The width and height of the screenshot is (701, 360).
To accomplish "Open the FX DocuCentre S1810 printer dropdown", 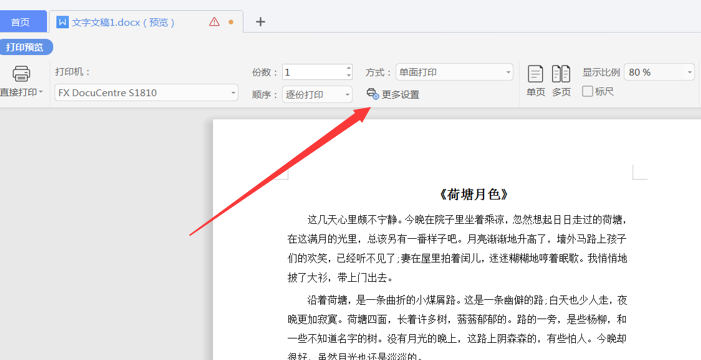I will [146, 93].
